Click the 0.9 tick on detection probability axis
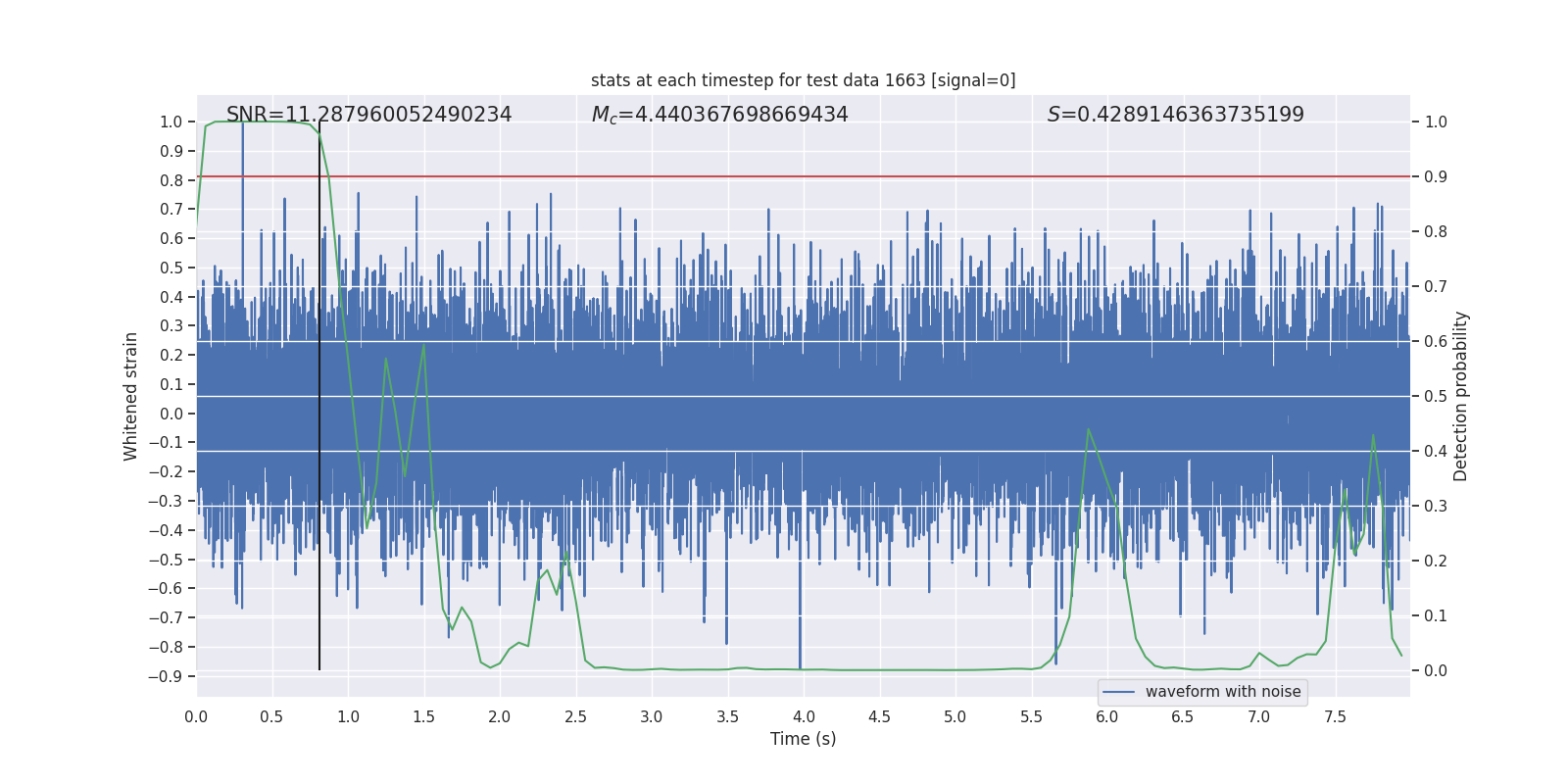This screenshot has height=784, width=1568. click(x=1436, y=177)
